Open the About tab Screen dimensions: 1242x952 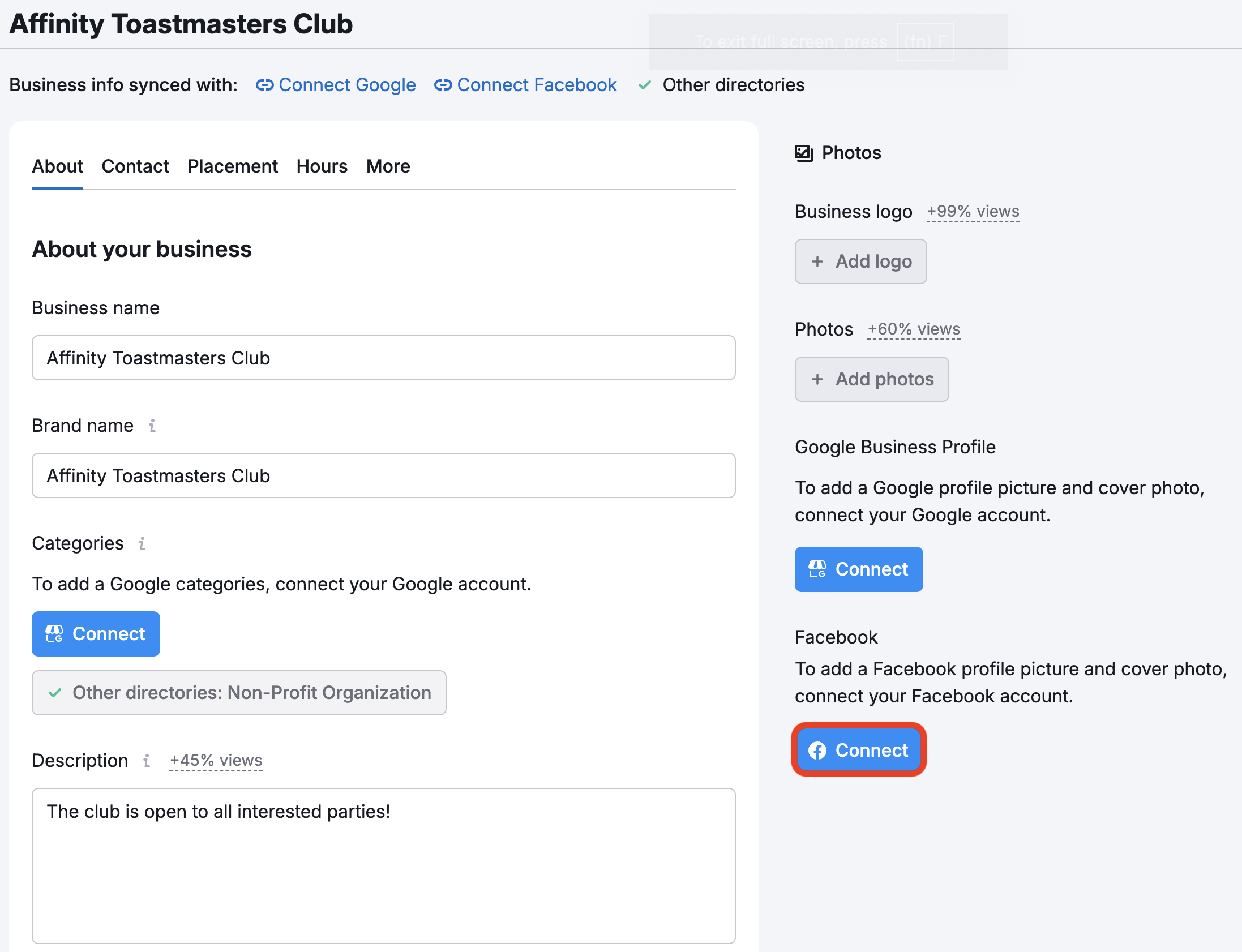coord(57,166)
